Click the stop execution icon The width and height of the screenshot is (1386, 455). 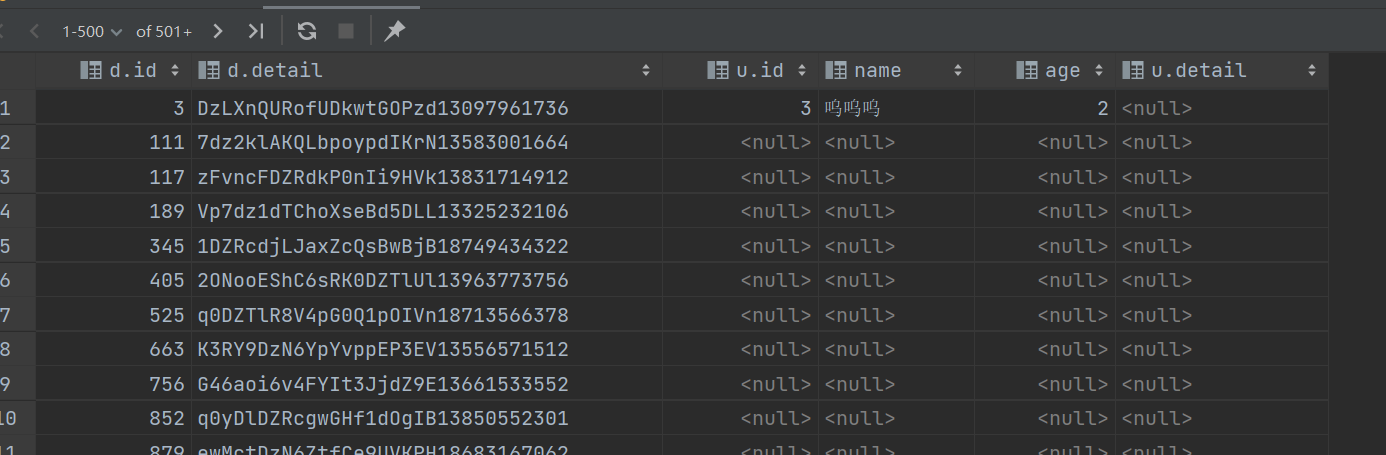coord(346,31)
